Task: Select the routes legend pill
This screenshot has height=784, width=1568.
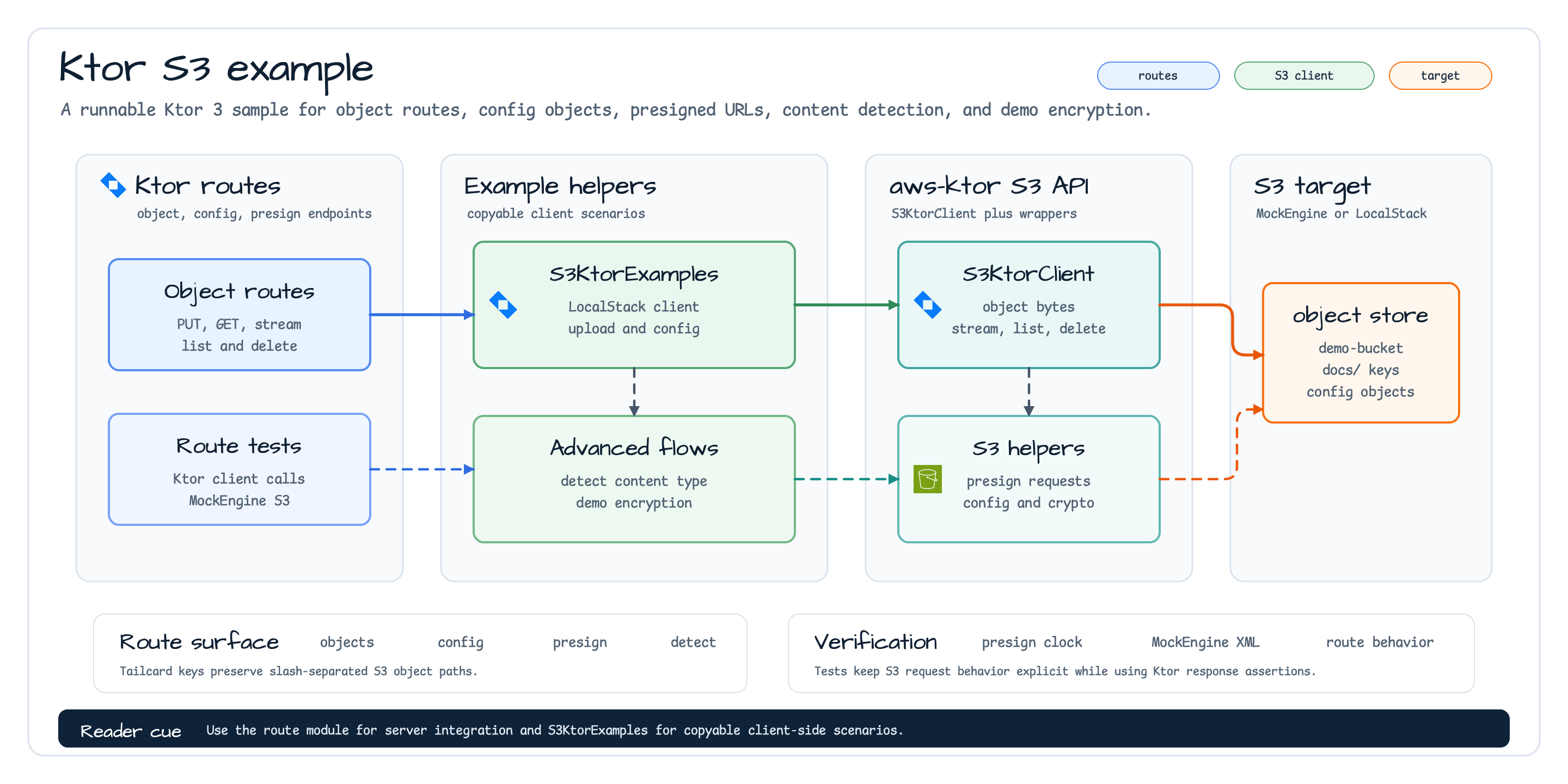Action: (x=1157, y=76)
